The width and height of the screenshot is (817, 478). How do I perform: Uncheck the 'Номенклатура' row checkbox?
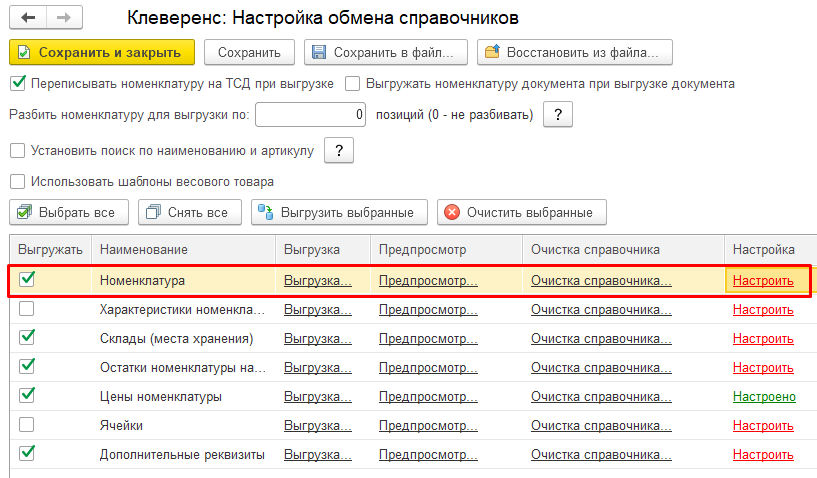point(27,280)
